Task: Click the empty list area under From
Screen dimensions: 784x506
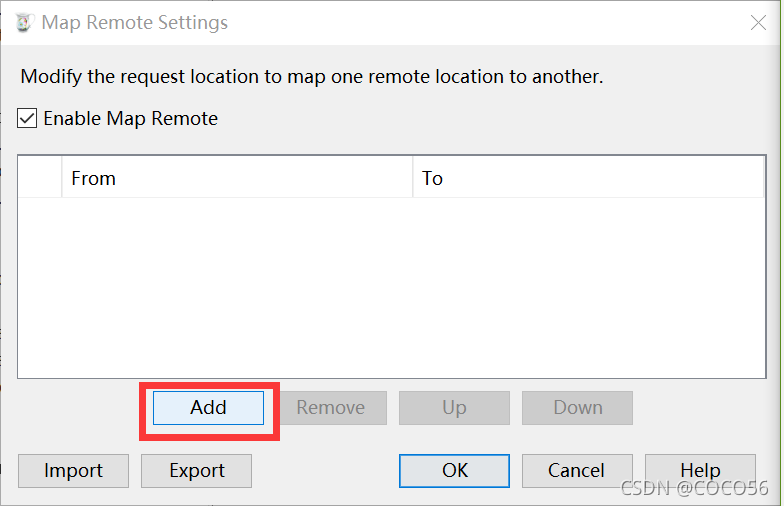Action: [x=237, y=288]
